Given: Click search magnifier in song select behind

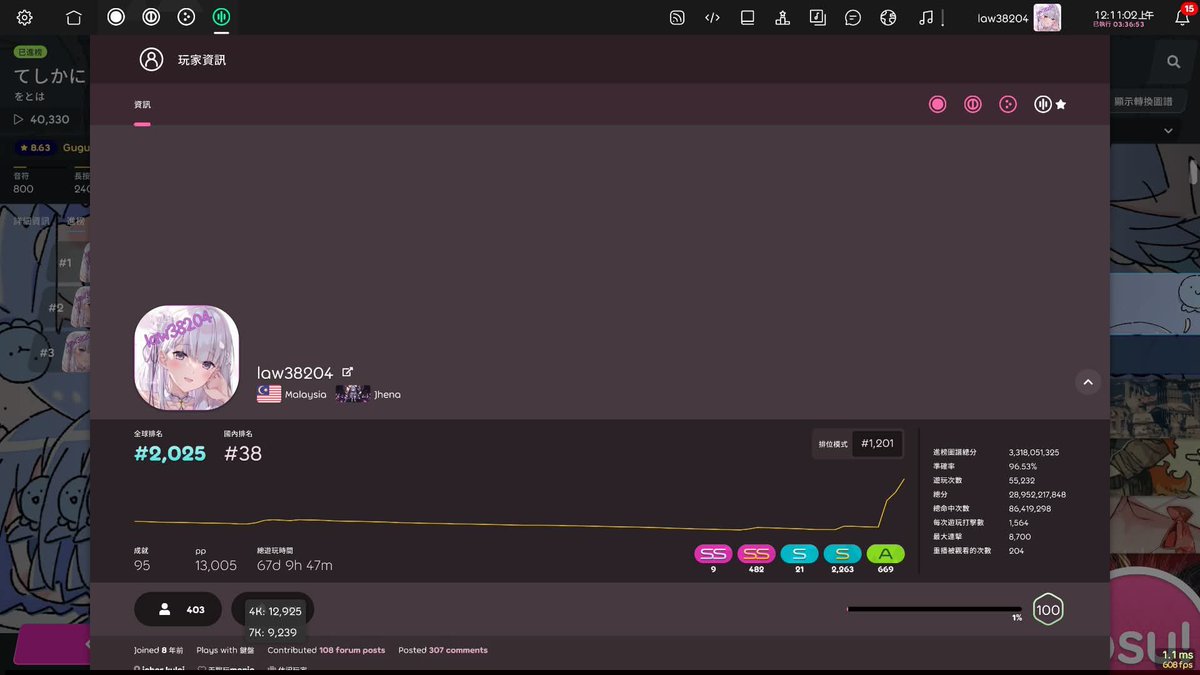Looking at the screenshot, I should click(x=1173, y=62).
